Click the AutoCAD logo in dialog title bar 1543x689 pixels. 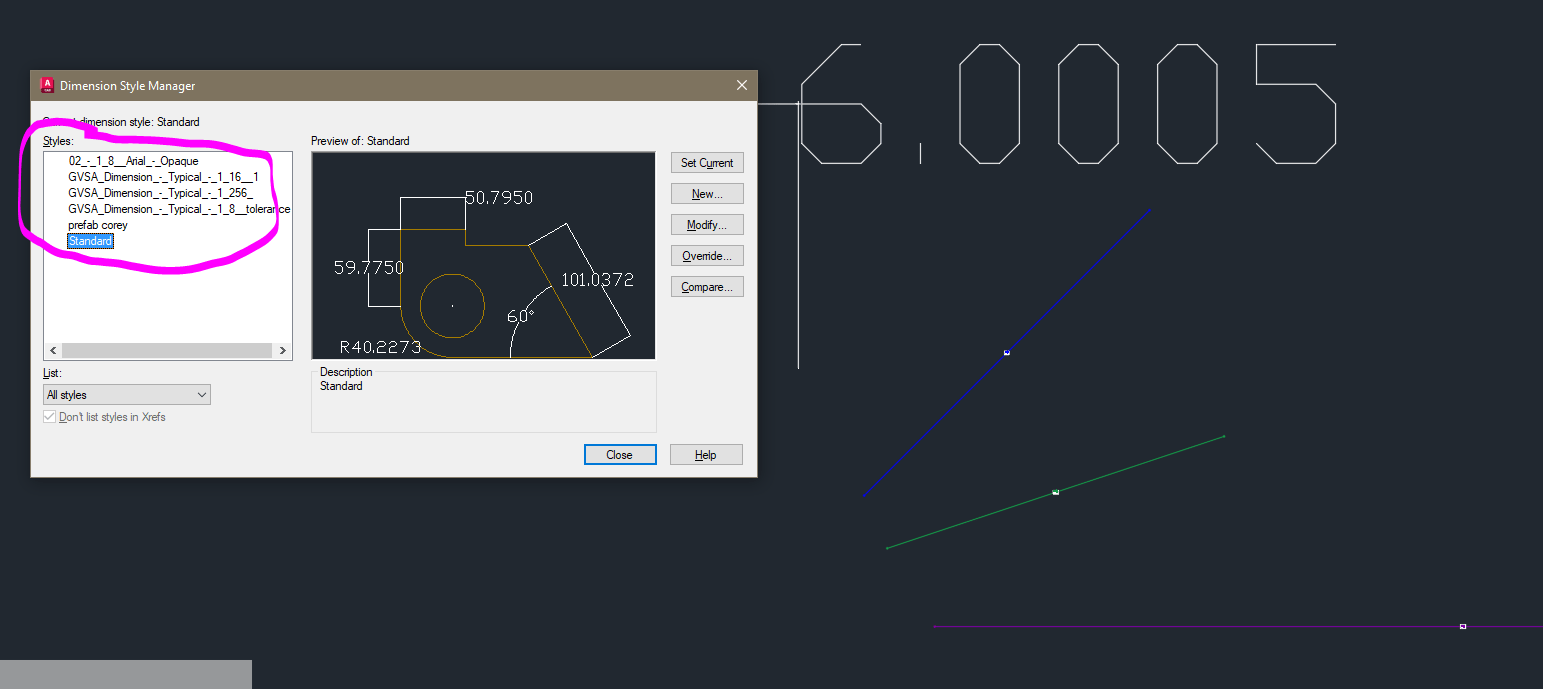pyautogui.click(x=46, y=85)
